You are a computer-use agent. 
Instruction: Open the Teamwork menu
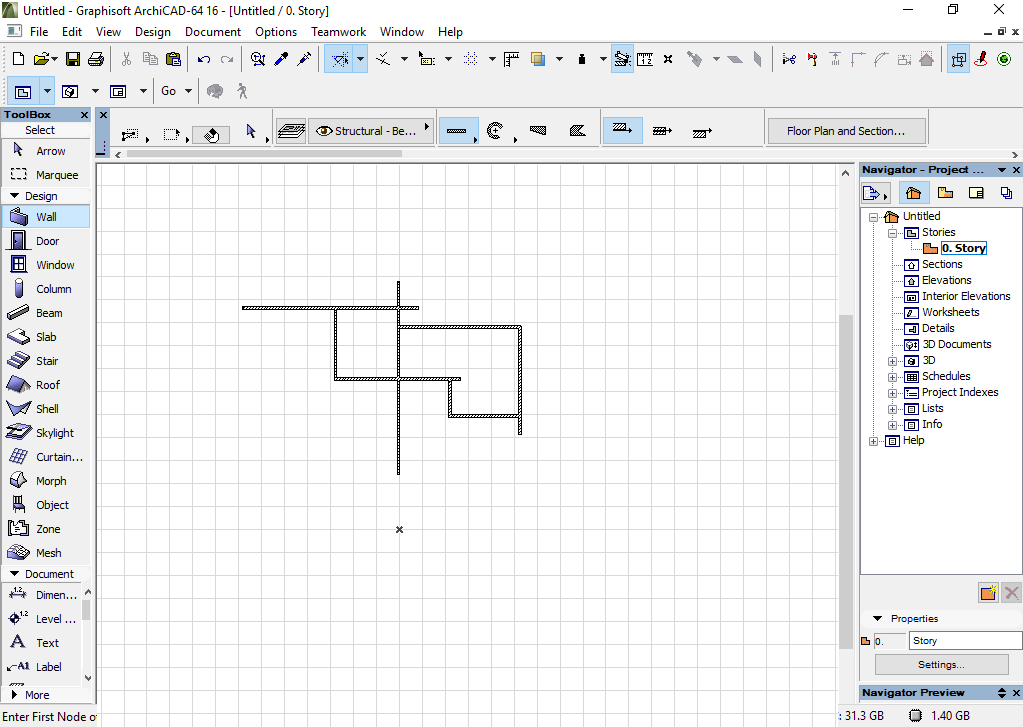pyautogui.click(x=338, y=32)
